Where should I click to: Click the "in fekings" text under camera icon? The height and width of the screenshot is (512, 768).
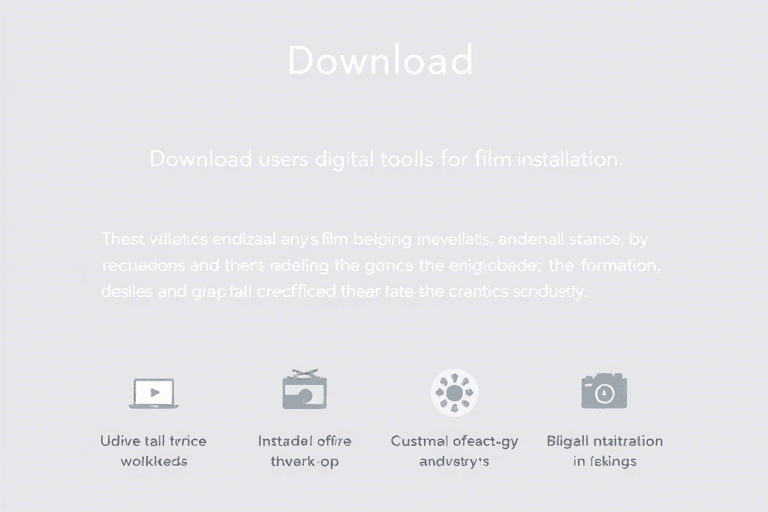coord(604,462)
